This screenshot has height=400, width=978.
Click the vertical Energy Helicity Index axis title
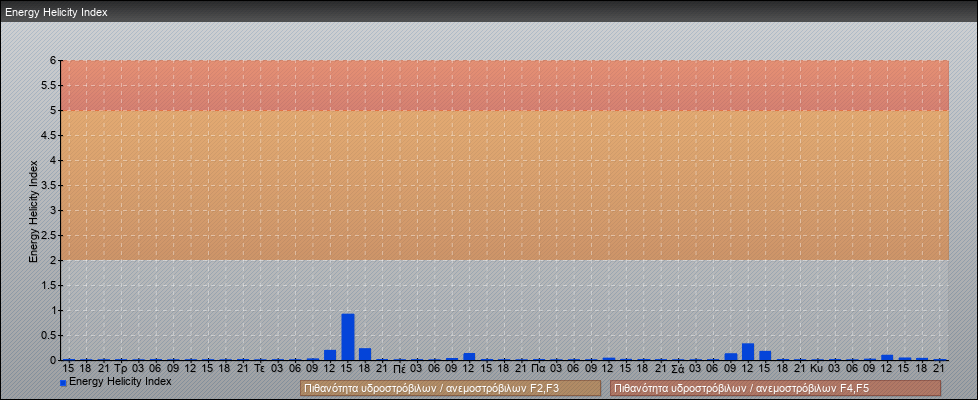(34, 211)
